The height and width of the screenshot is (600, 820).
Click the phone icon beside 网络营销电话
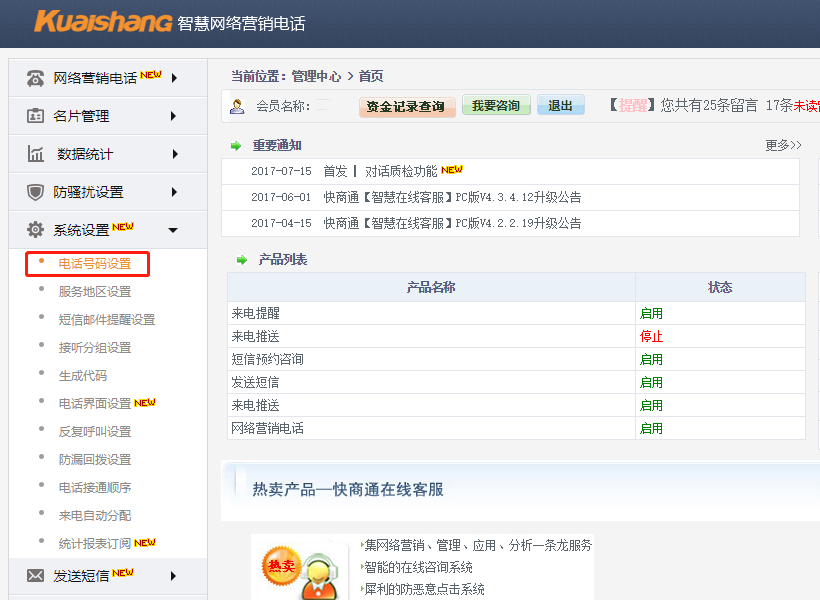tap(36, 78)
